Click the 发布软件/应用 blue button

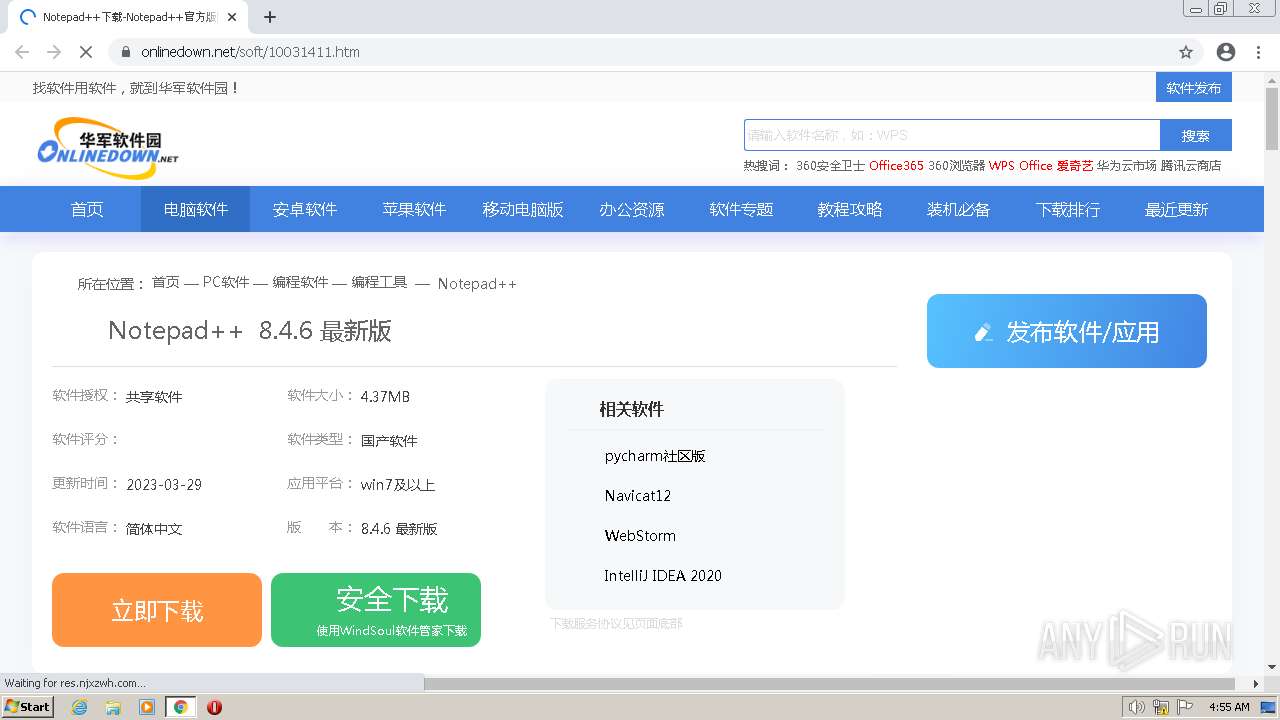1067,331
